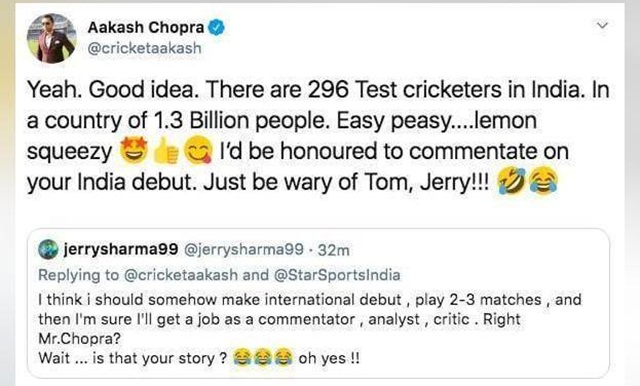Click the tears-of-joy emoji after Jerry

[x=543, y=181]
